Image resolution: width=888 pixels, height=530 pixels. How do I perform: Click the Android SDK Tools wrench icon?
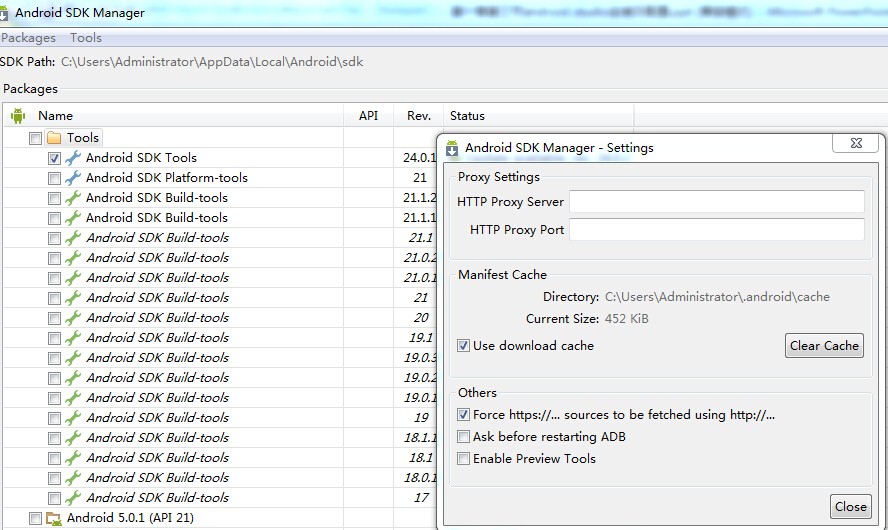[x=72, y=158]
